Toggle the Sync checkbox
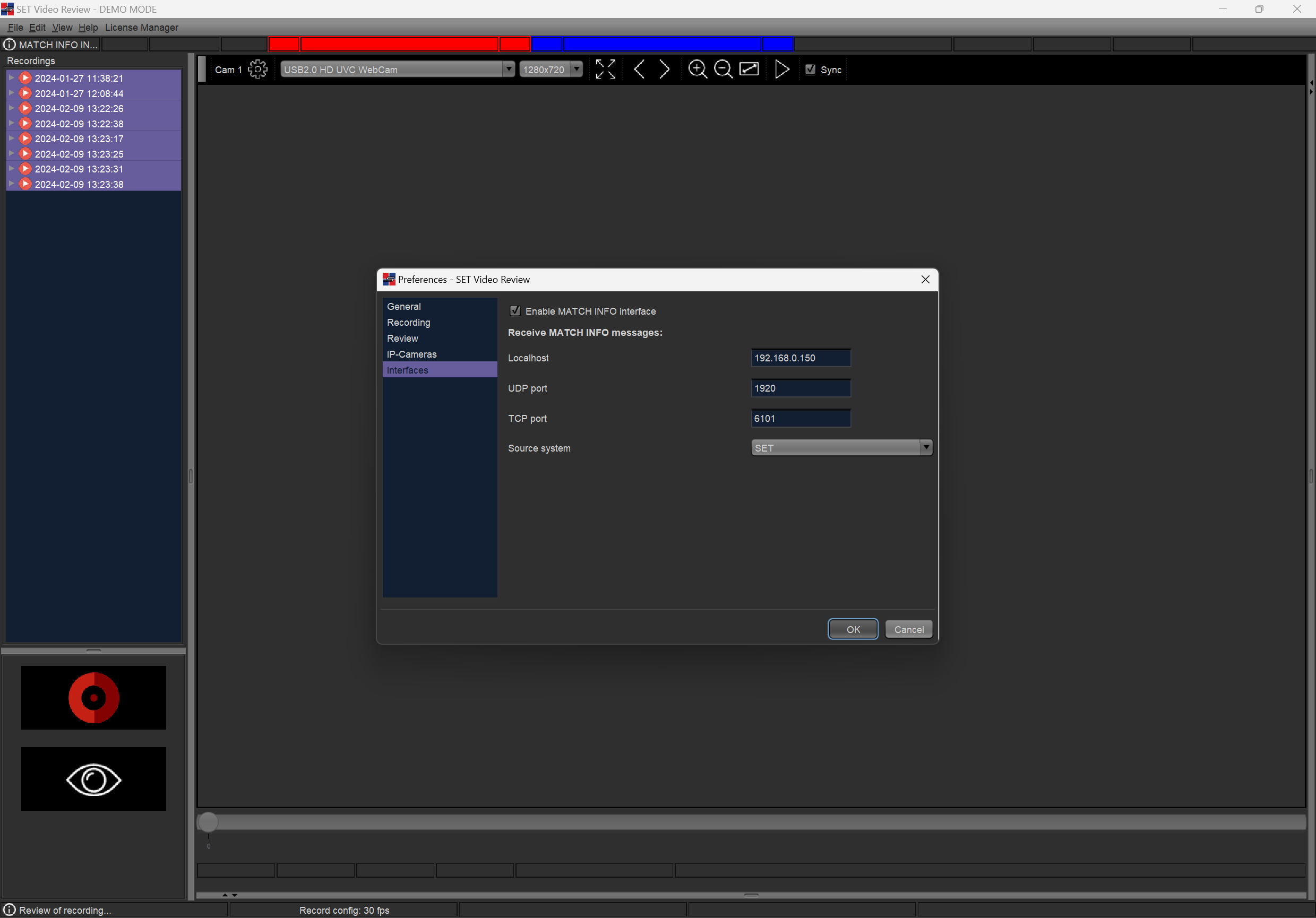Viewport: 1316px width, 918px height. tap(810, 70)
